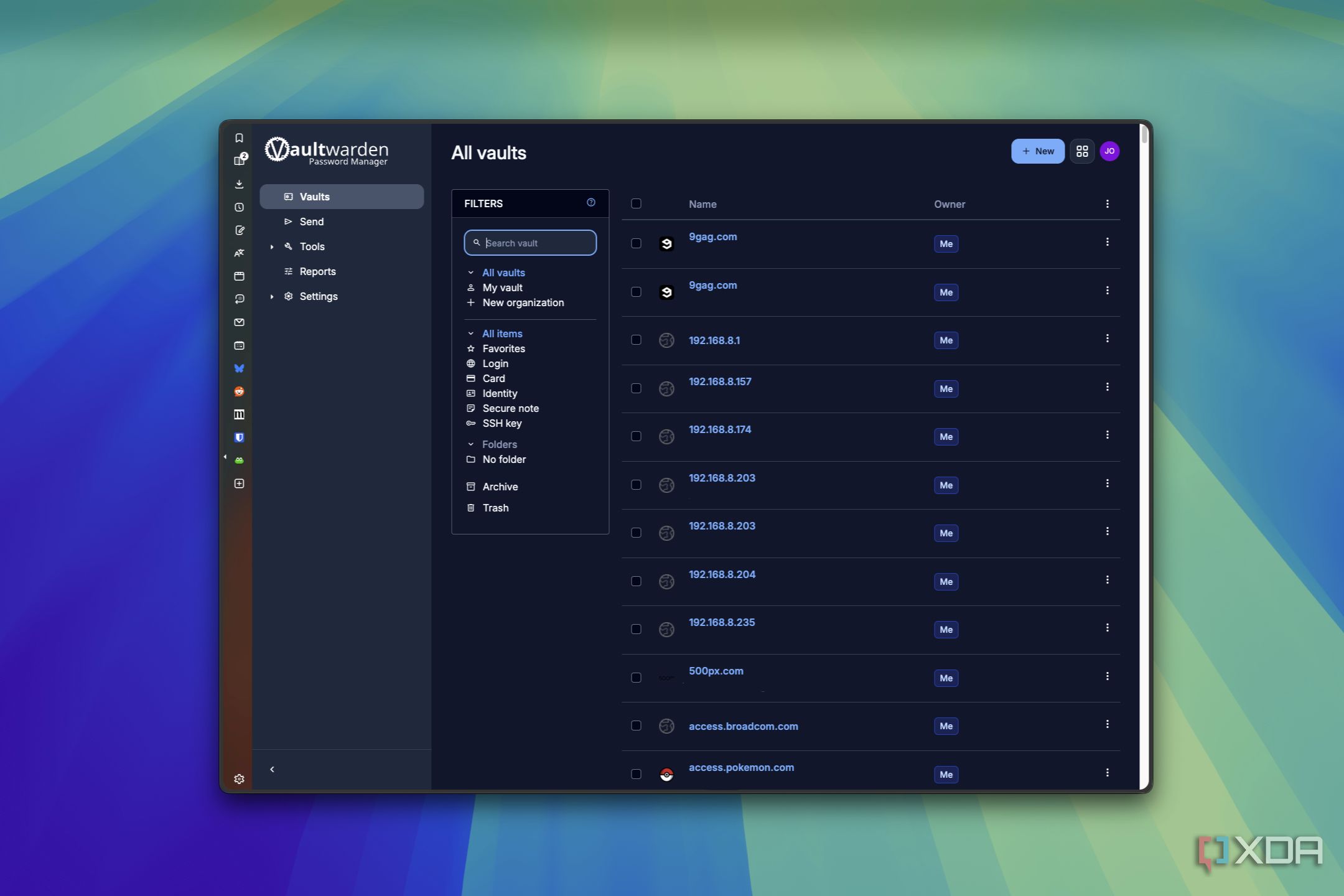Screen dimensions: 1344x896
Task: Collapse the Vaultwarden navigation sidebar arrow
Action: 272,770
